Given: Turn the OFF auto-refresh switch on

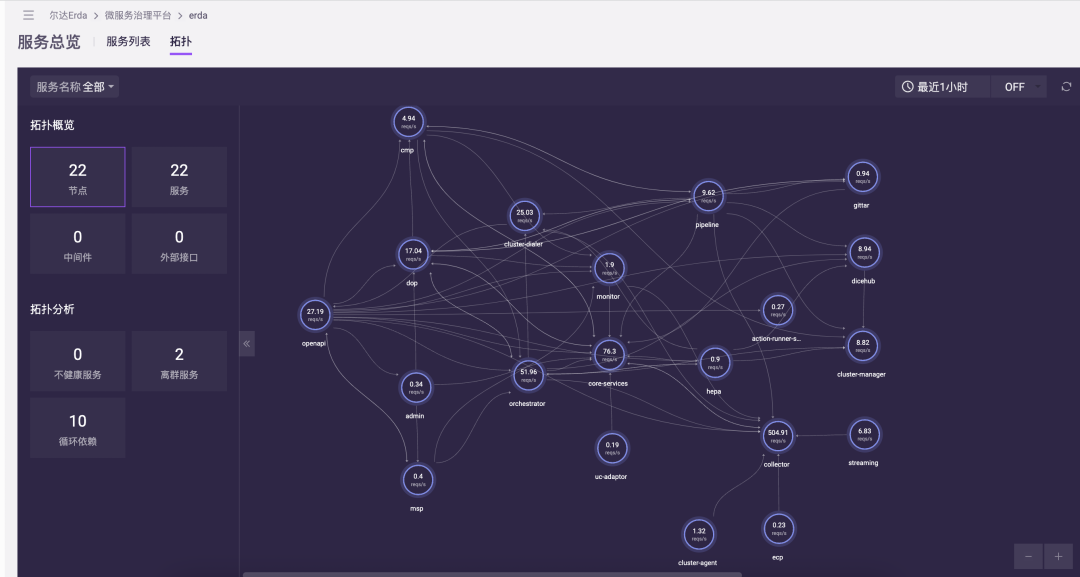Looking at the screenshot, I should point(1017,87).
